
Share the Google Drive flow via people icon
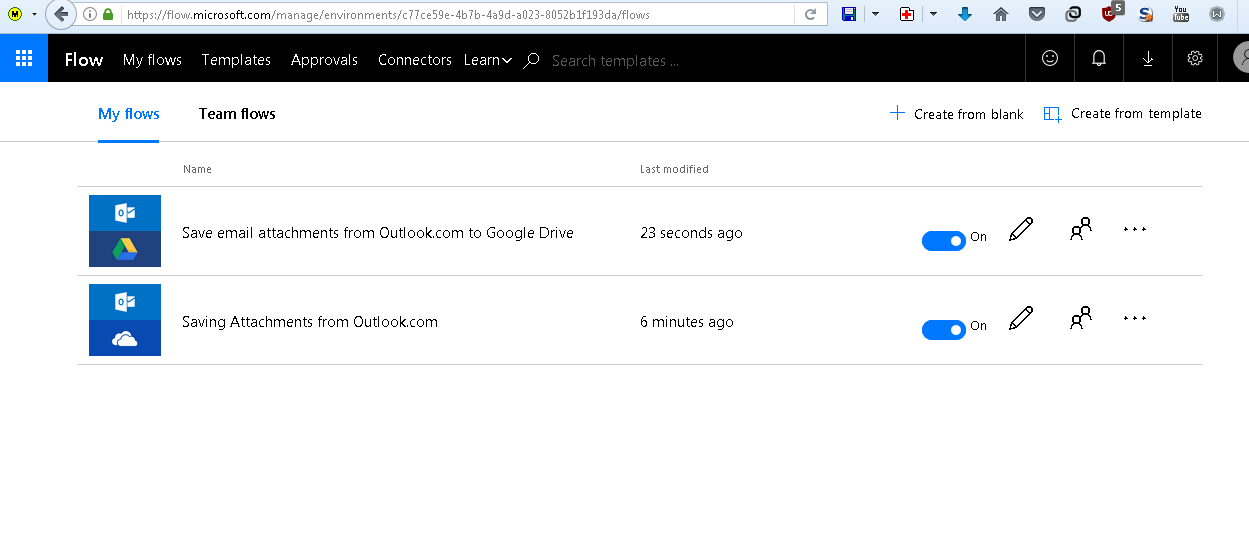pos(1080,229)
